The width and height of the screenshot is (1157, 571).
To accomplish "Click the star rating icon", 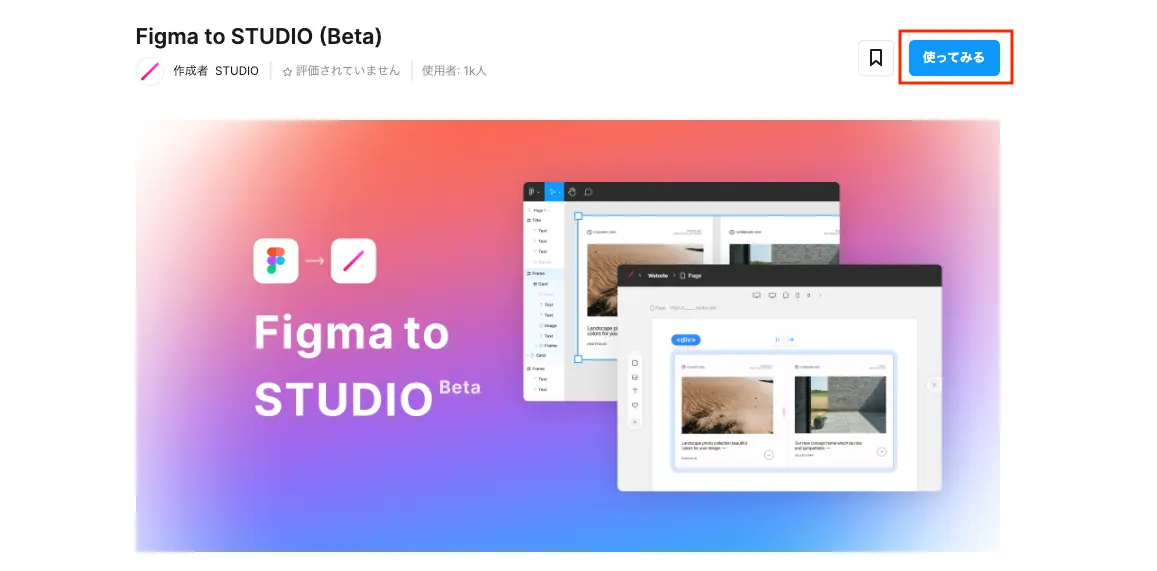I will point(287,72).
